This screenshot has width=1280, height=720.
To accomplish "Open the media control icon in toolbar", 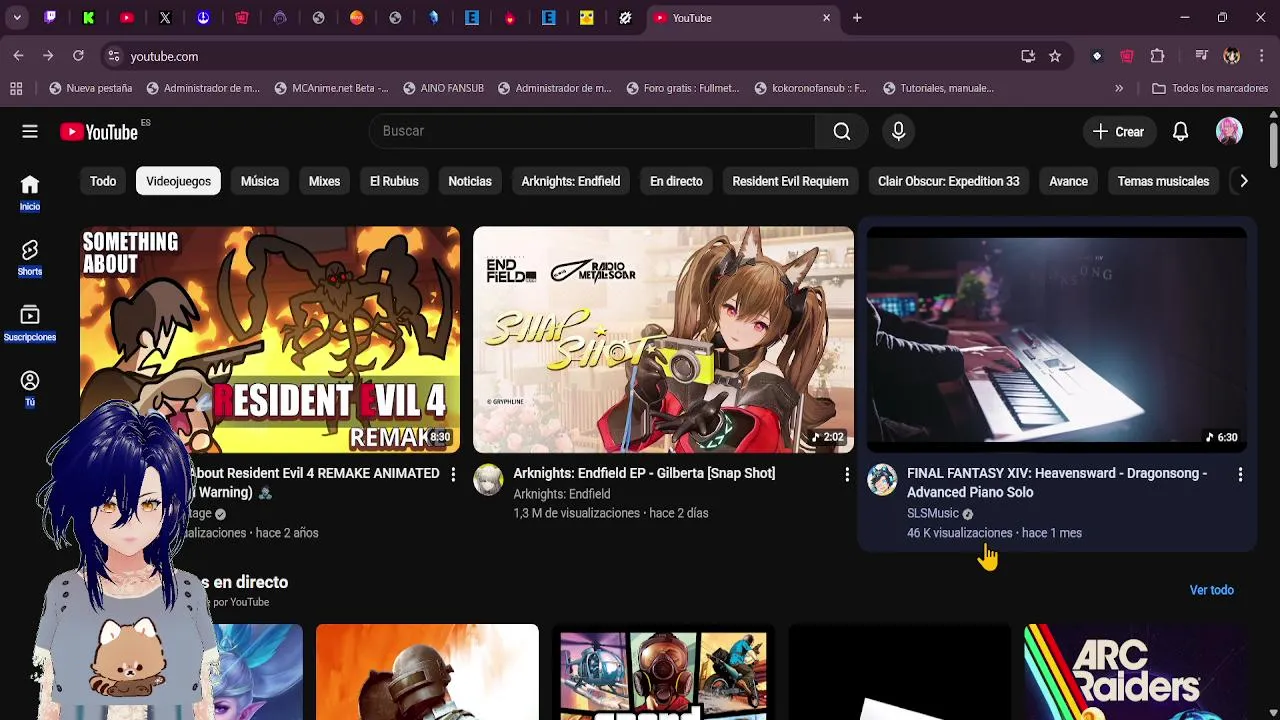I will pos(1202,56).
